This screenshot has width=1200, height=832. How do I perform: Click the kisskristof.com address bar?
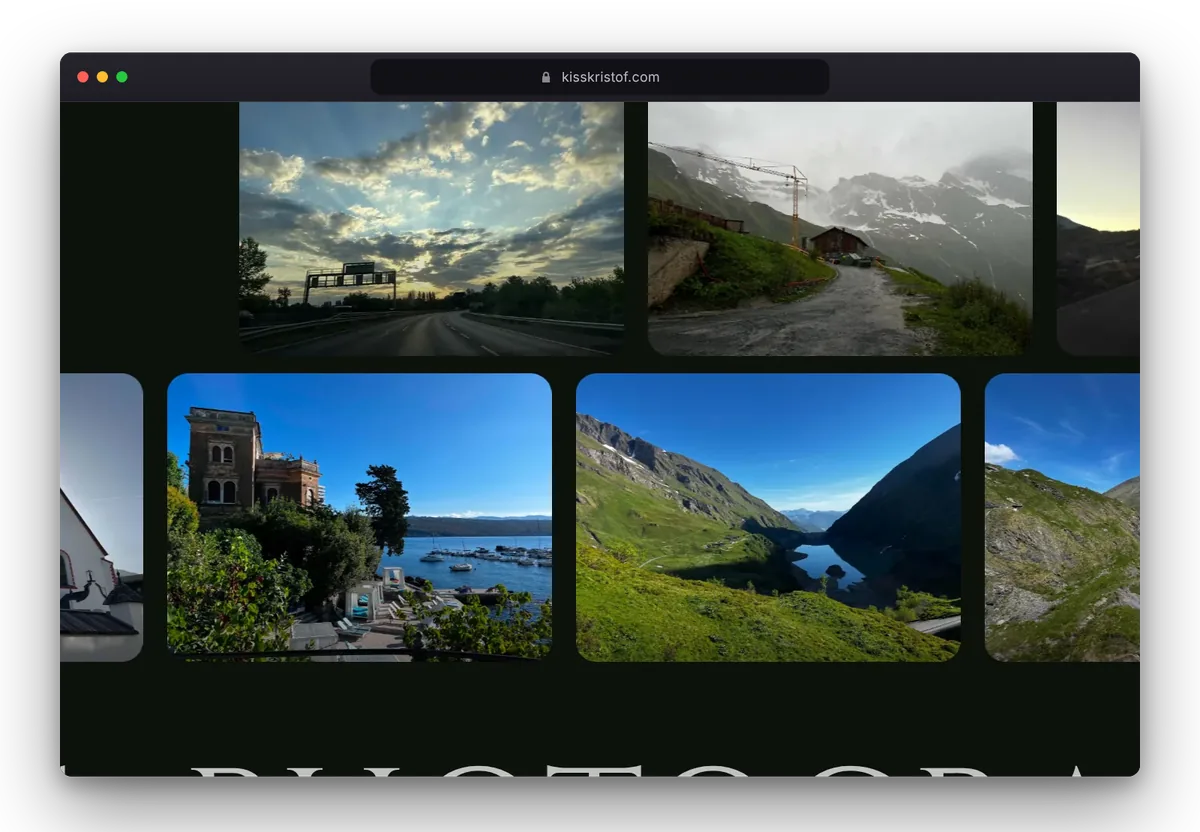pos(600,77)
